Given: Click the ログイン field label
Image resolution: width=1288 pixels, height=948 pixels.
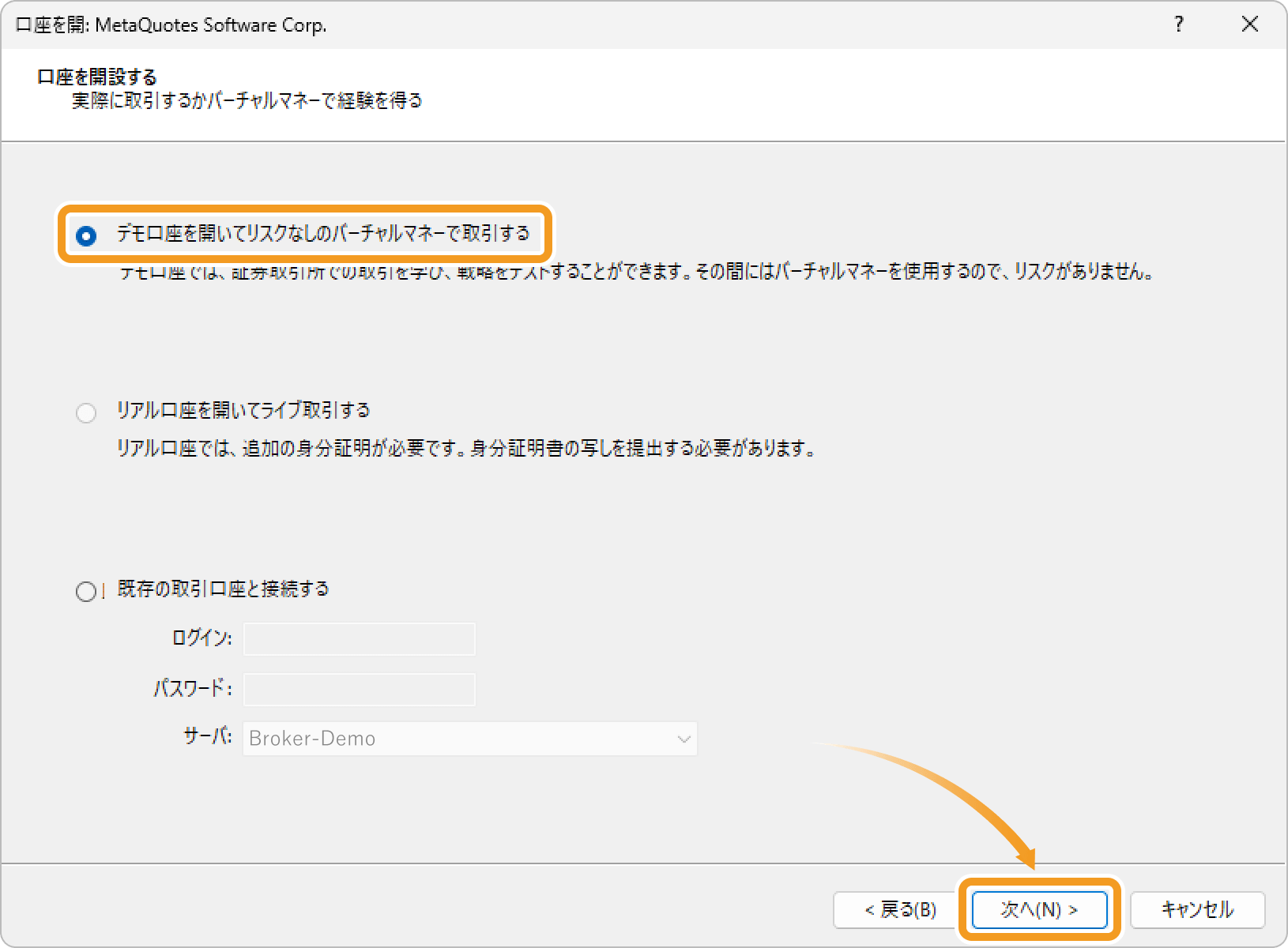Looking at the screenshot, I should pyautogui.click(x=201, y=638).
